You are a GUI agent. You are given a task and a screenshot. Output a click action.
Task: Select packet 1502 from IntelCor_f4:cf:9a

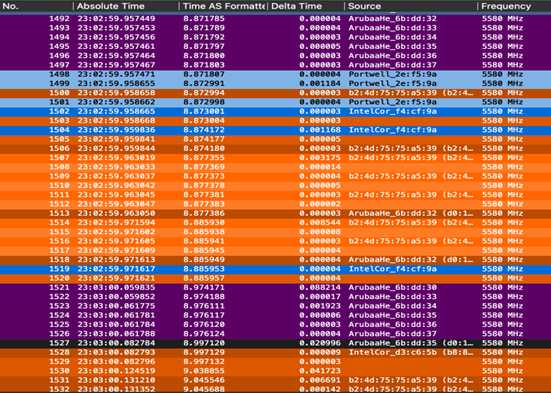pos(276,111)
